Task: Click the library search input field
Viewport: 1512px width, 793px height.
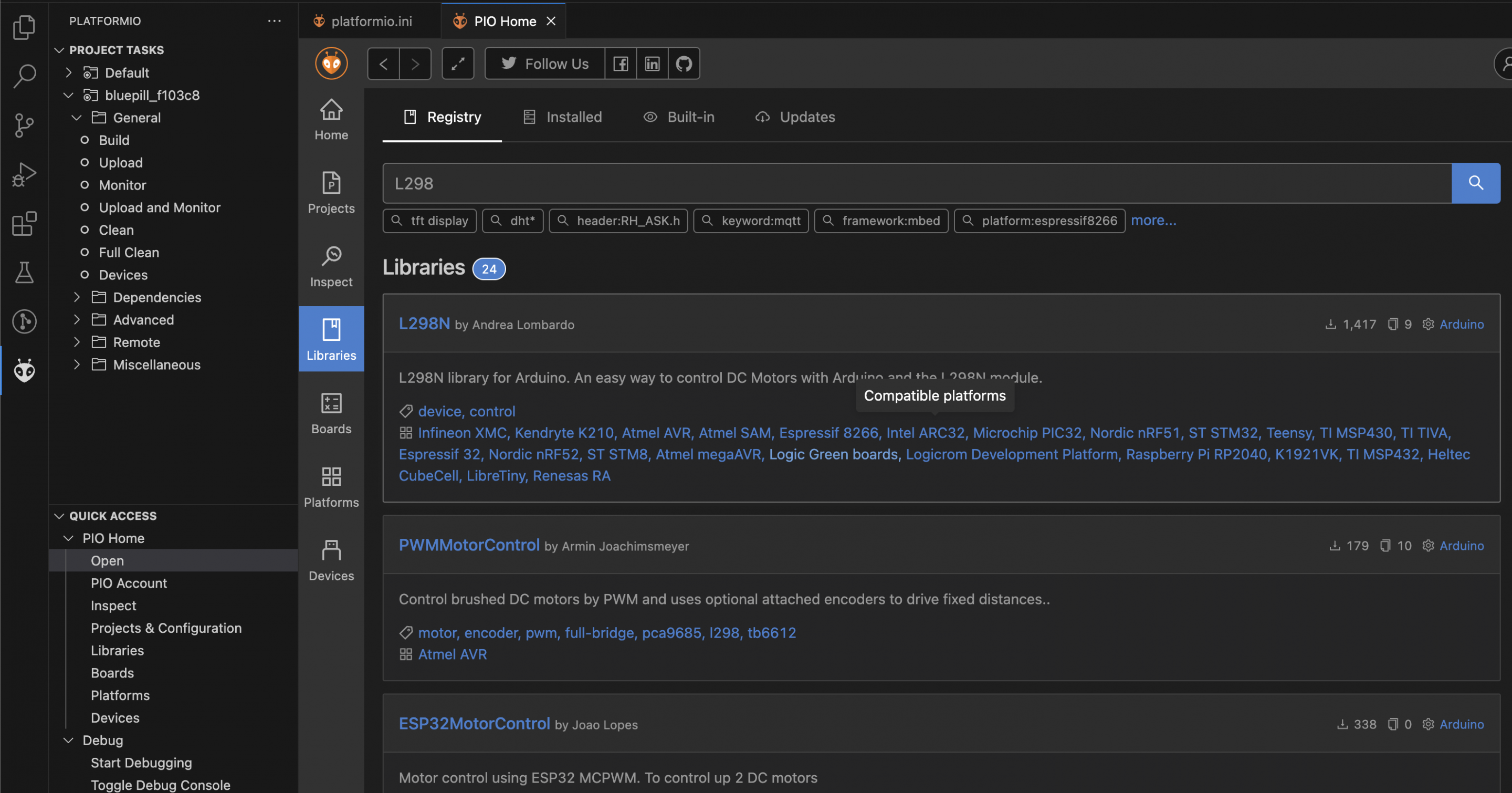Action: coord(917,183)
